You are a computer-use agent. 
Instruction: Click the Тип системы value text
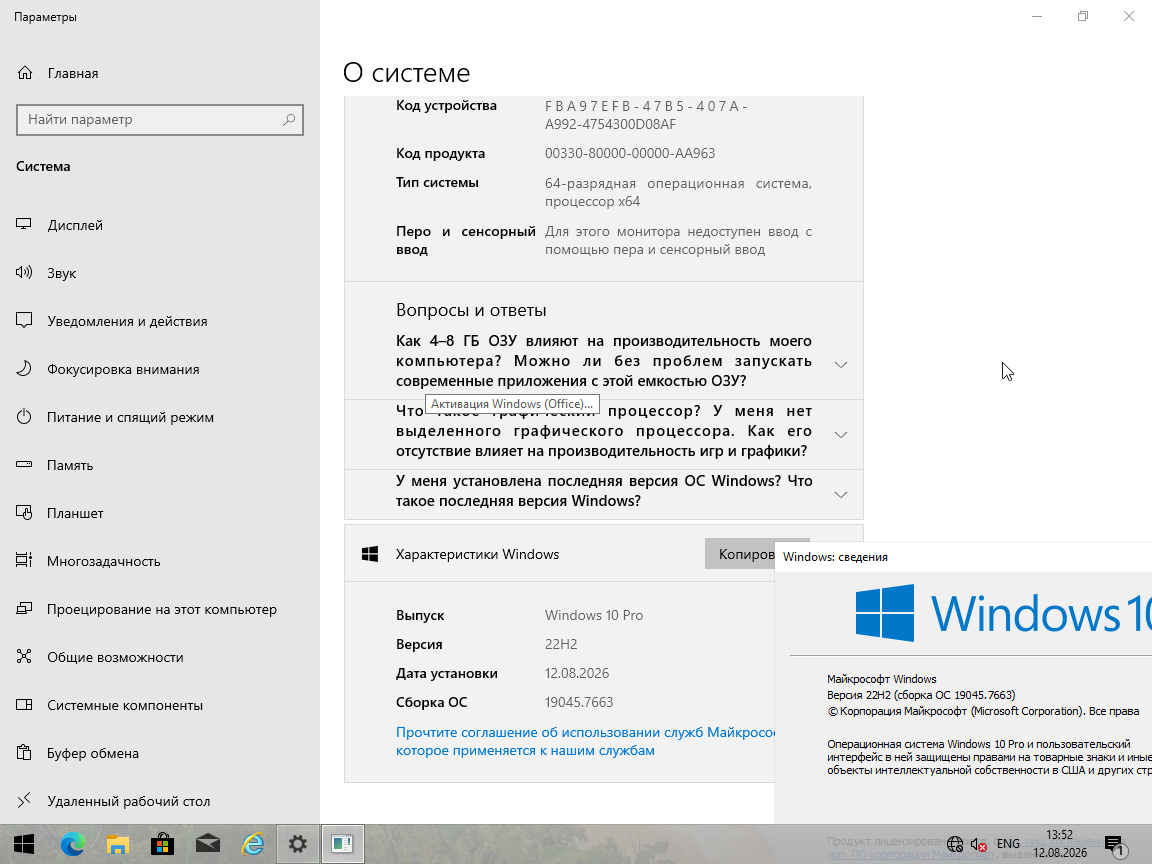pyautogui.click(x=678, y=192)
